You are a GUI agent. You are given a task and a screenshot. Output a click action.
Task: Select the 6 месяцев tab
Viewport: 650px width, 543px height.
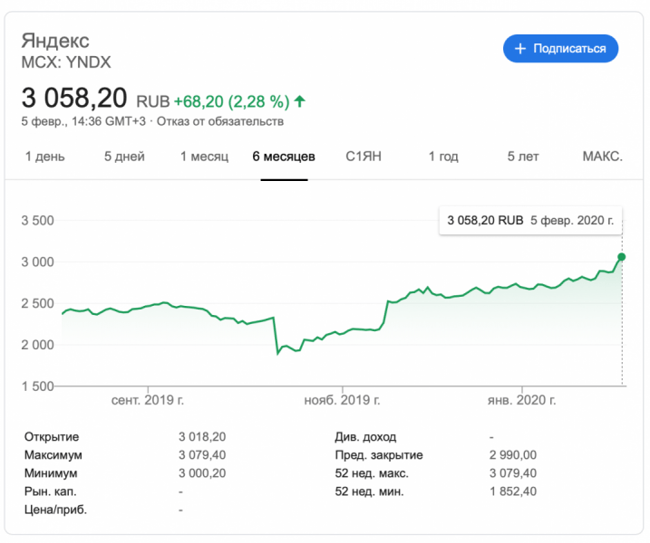pos(284,157)
